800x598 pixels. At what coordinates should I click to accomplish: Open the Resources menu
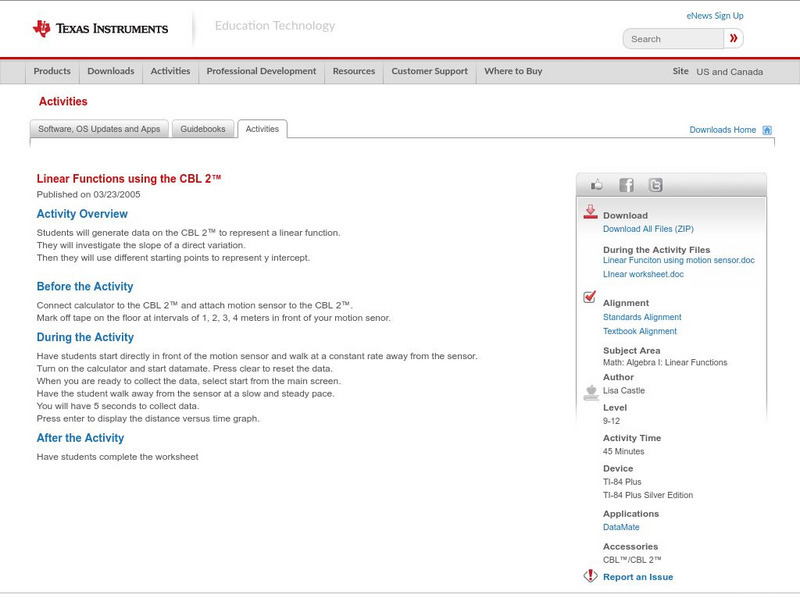click(354, 71)
